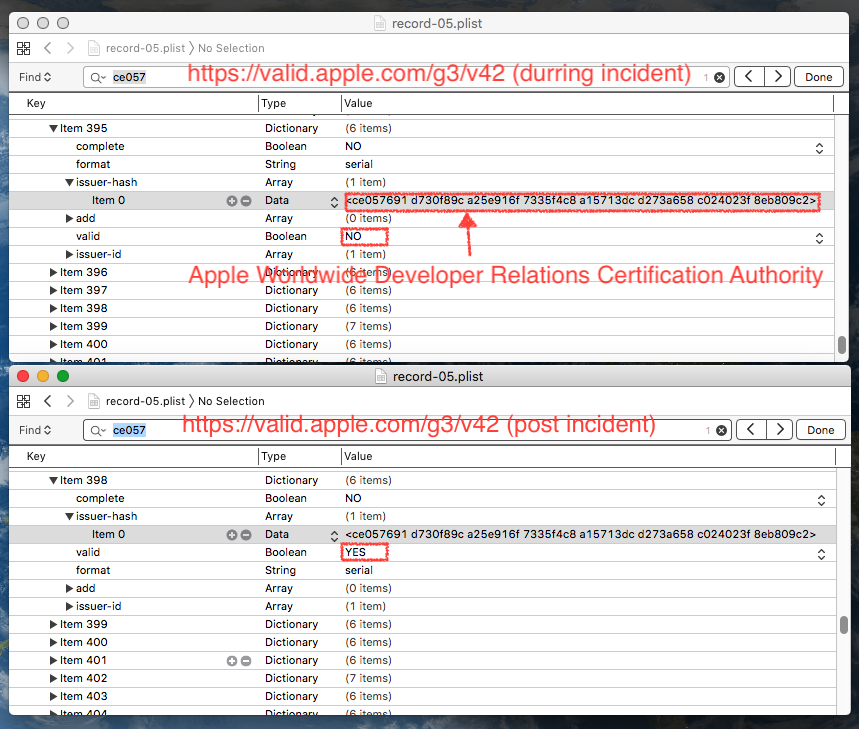This screenshot has height=729, width=859.
Task: Expand issuer-id array in bottom window
Action: point(69,606)
